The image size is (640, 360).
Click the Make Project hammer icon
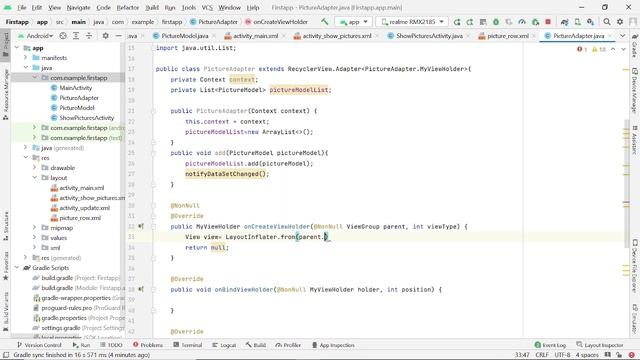coord(324,22)
